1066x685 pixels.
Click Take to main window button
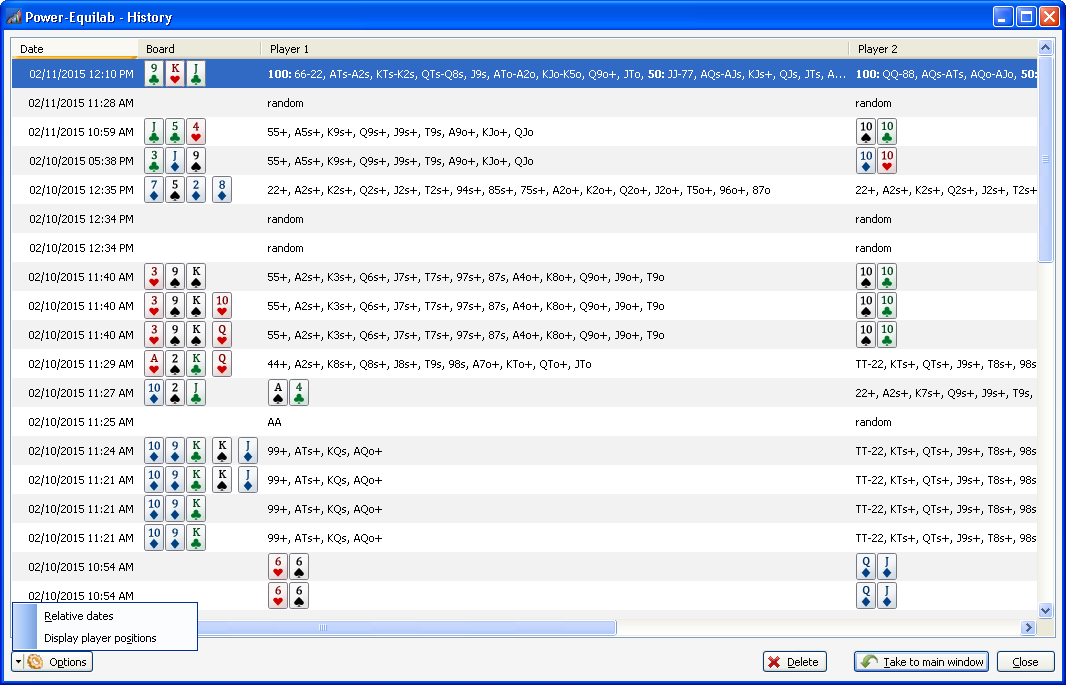[921, 661]
